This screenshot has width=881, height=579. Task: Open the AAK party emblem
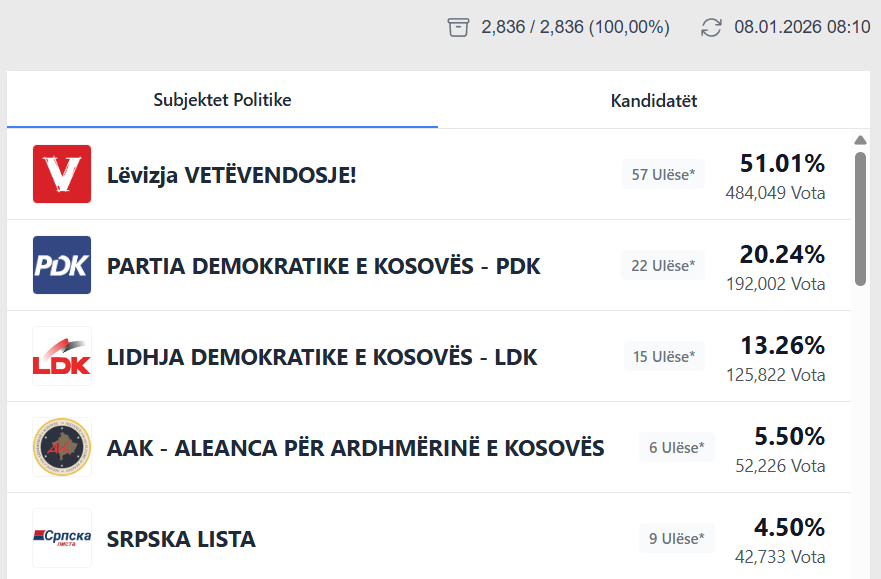tap(62, 447)
